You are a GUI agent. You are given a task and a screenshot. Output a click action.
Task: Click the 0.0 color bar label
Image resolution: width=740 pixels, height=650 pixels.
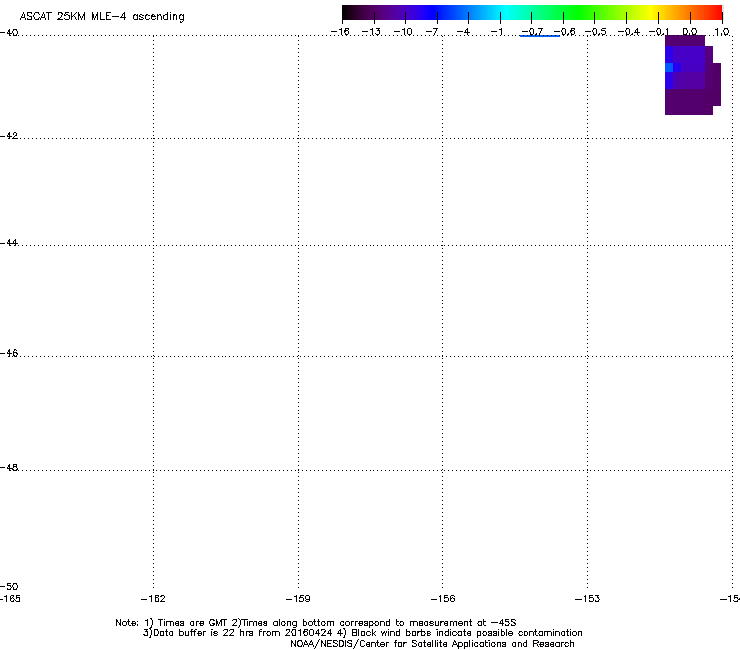690,32
